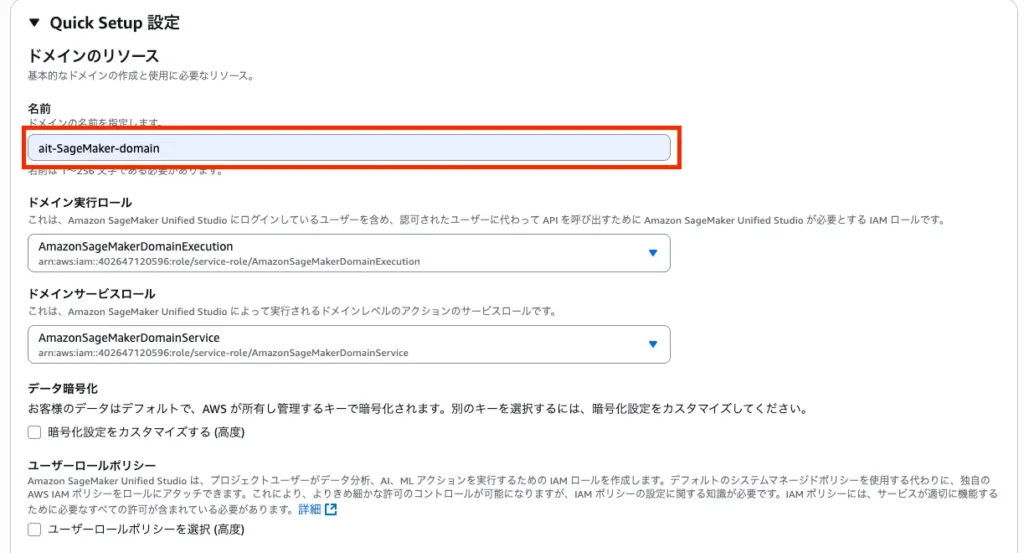The height and width of the screenshot is (553, 1024).
Task: Open the ドメイン実行ロール dropdown
Action: click(x=348, y=253)
